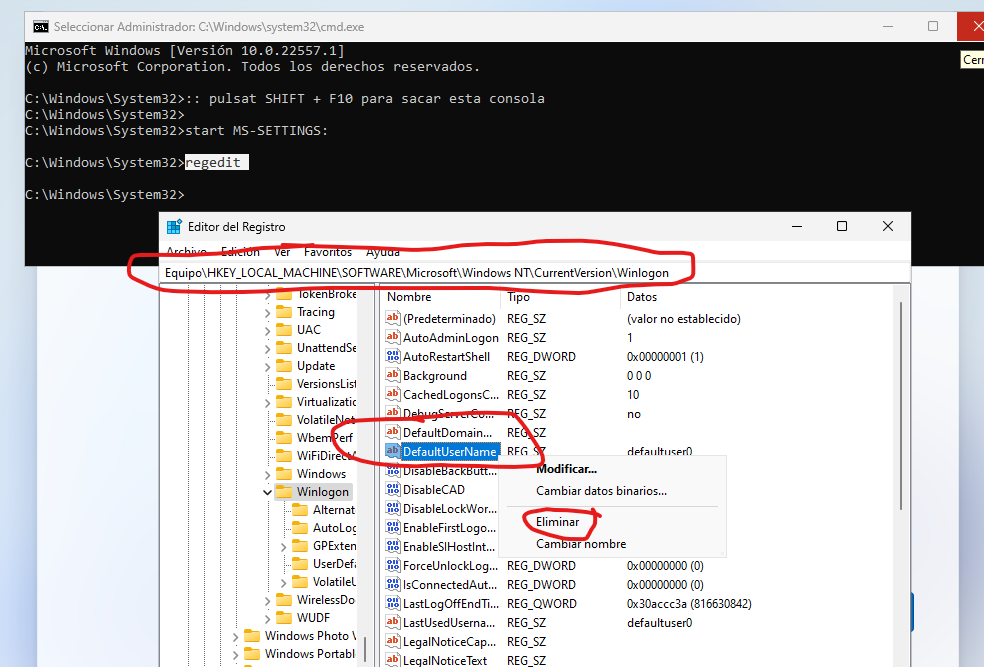Click the LastLogOffEndTime QWORD value icon

tap(393, 604)
